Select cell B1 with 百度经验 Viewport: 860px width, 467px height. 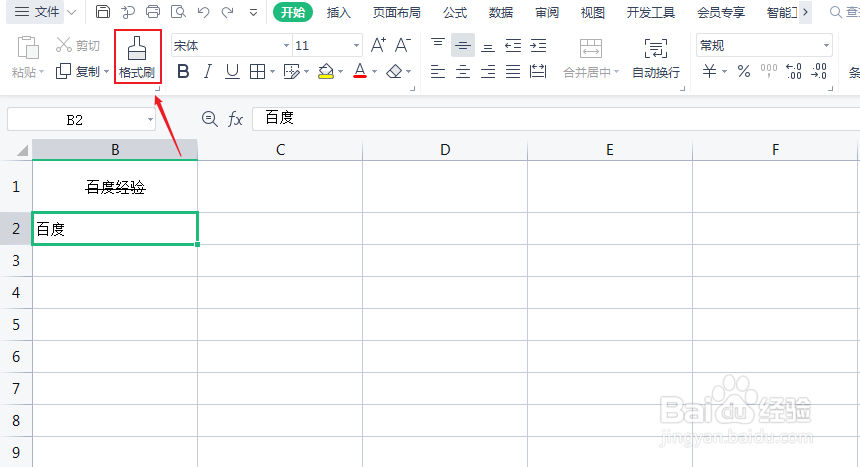pos(115,187)
